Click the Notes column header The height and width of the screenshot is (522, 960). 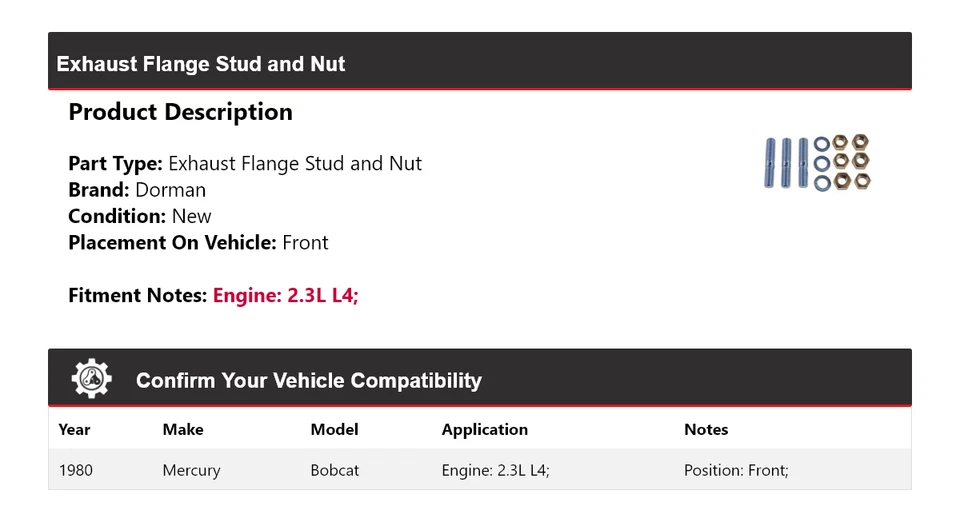706,429
